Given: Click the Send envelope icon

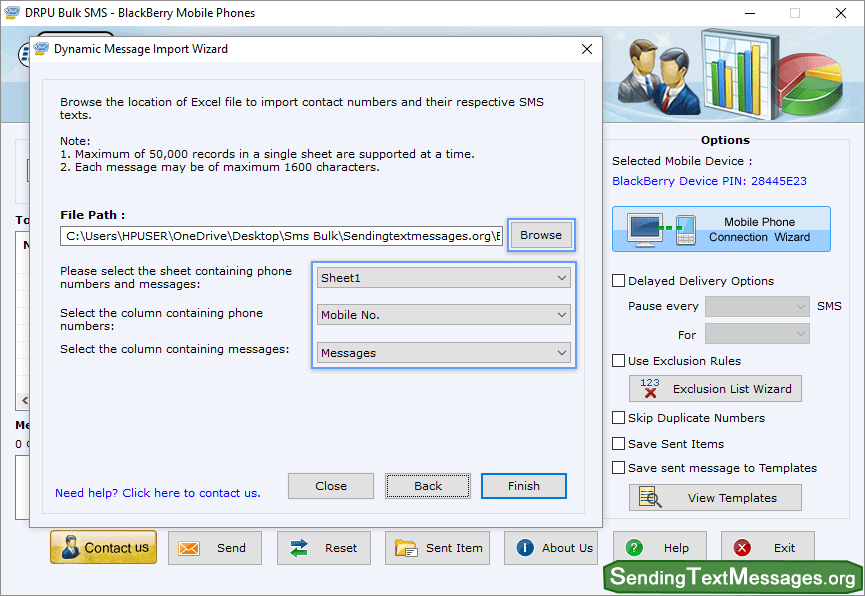Looking at the screenshot, I should (189, 548).
